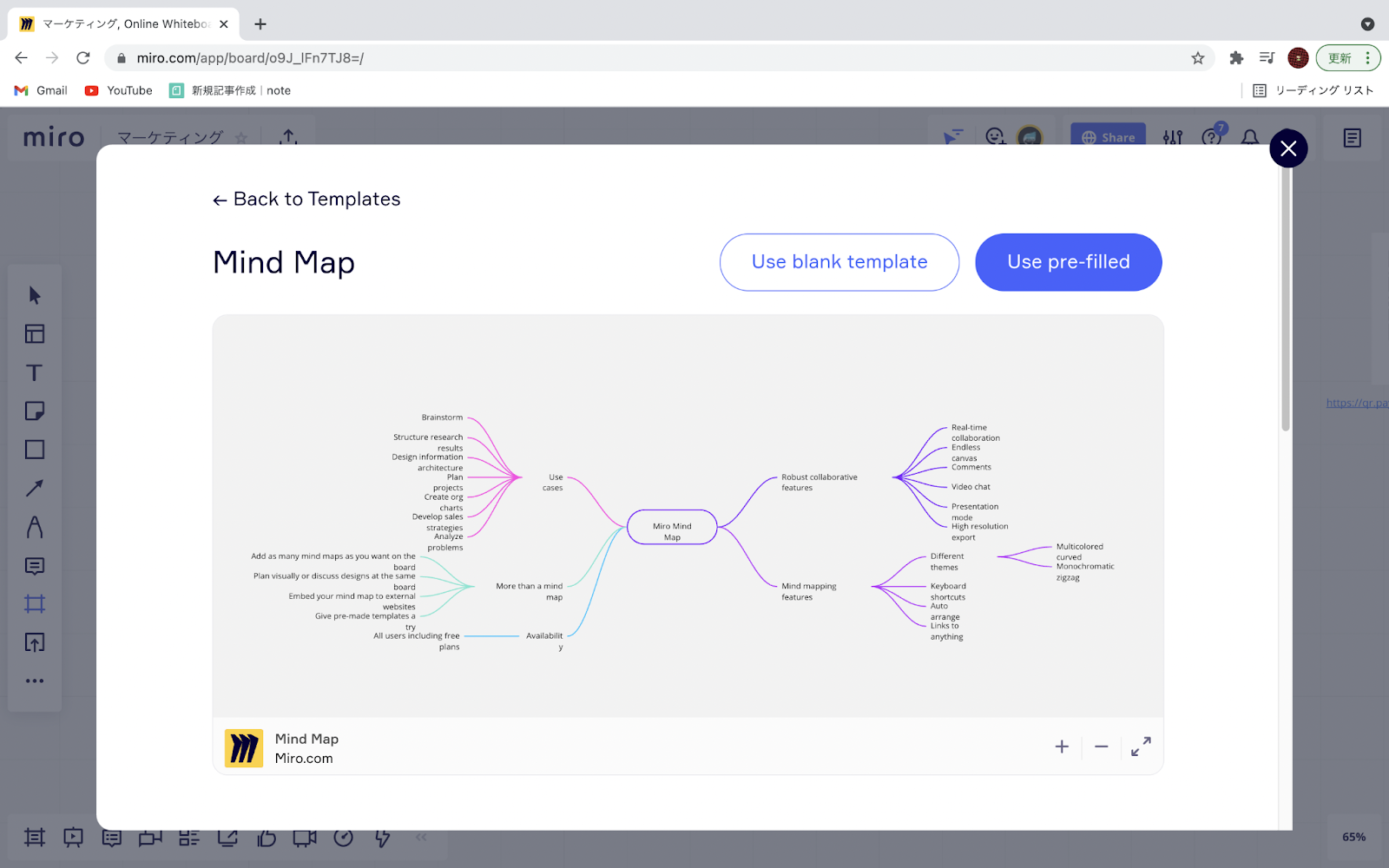1389x868 pixels.
Task: Bookmark this page with star icon
Action: pos(1198,58)
